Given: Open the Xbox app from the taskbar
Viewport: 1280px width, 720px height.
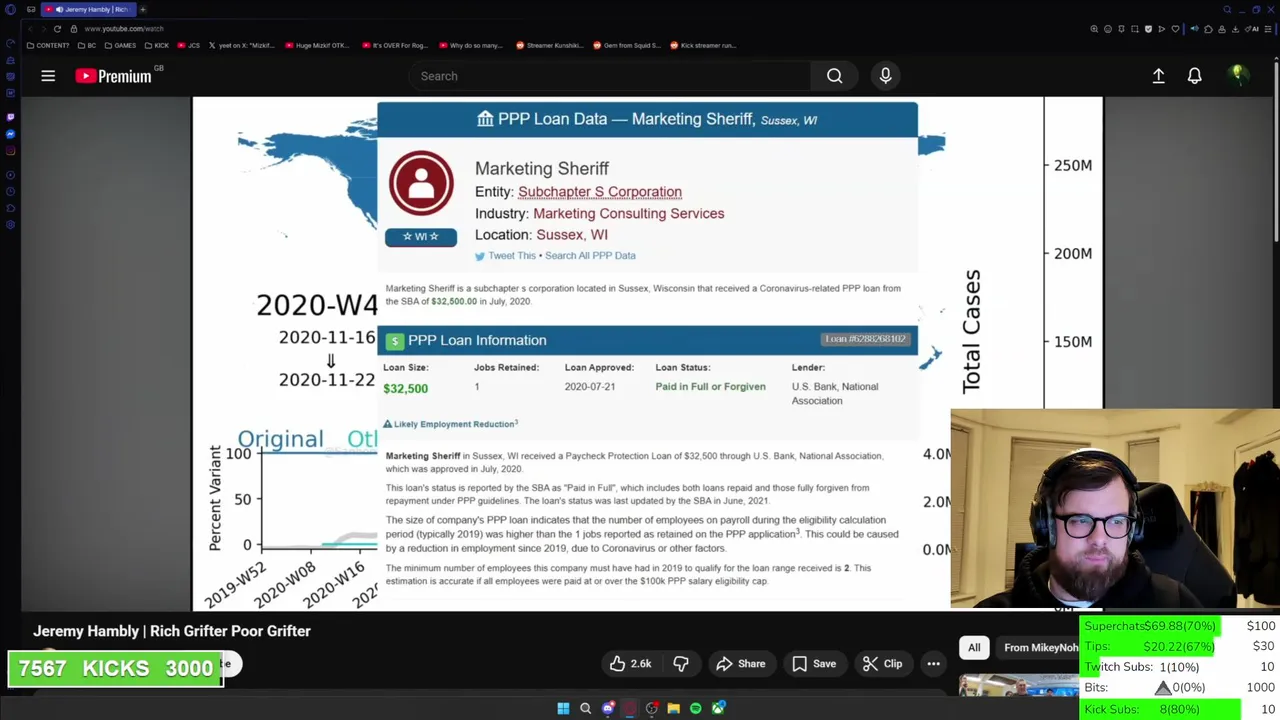Looking at the screenshot, I should 718,709.
